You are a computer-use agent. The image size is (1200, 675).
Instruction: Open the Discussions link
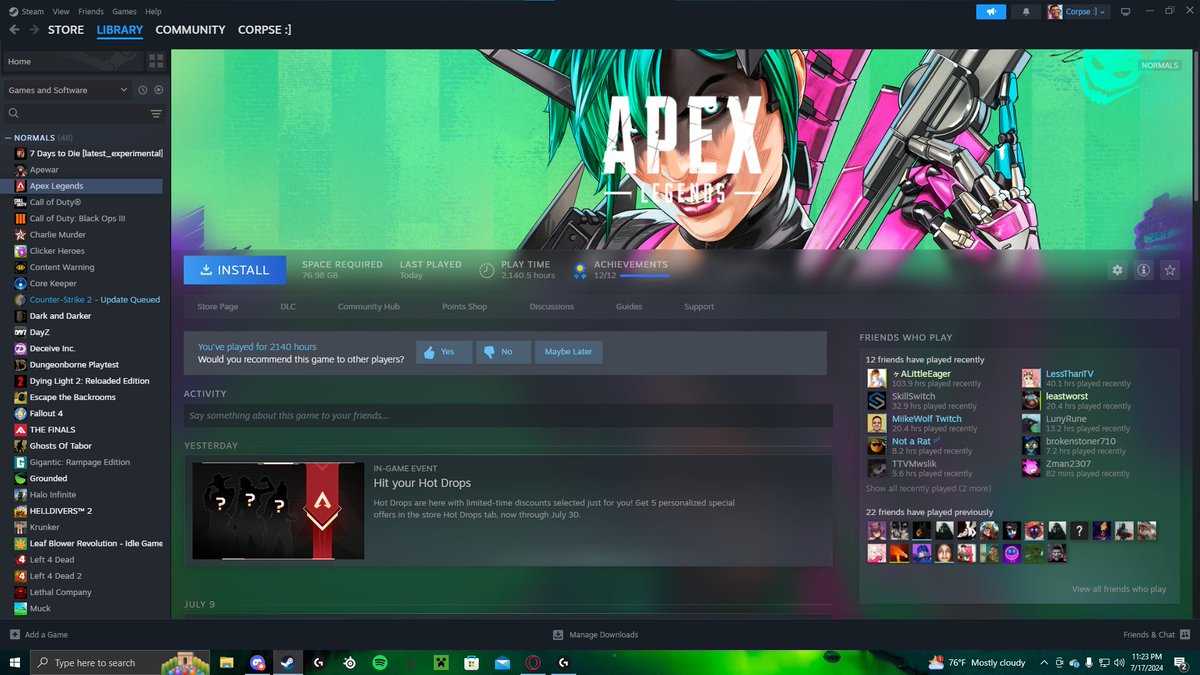pyautogui.click(x=552, y=307)
